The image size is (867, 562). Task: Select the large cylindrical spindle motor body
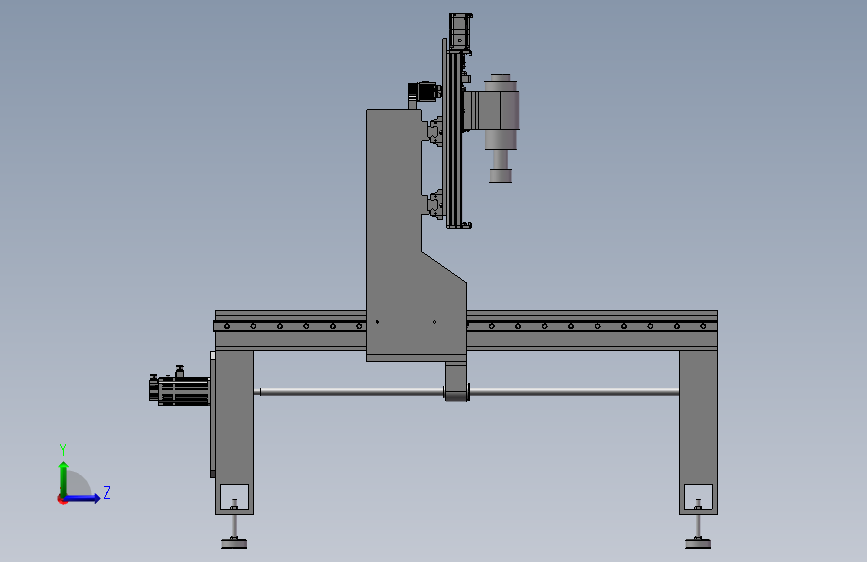(502, 112)
